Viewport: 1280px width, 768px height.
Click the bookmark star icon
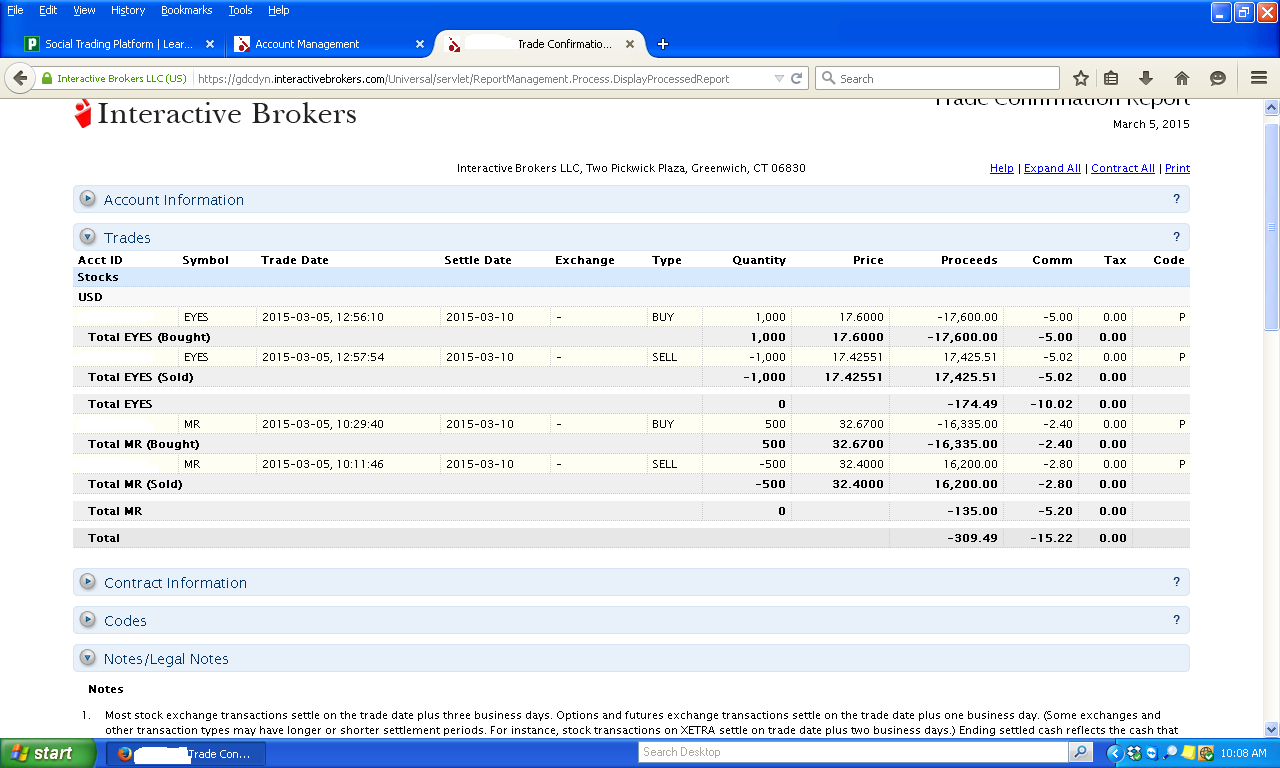[1081, 78]
